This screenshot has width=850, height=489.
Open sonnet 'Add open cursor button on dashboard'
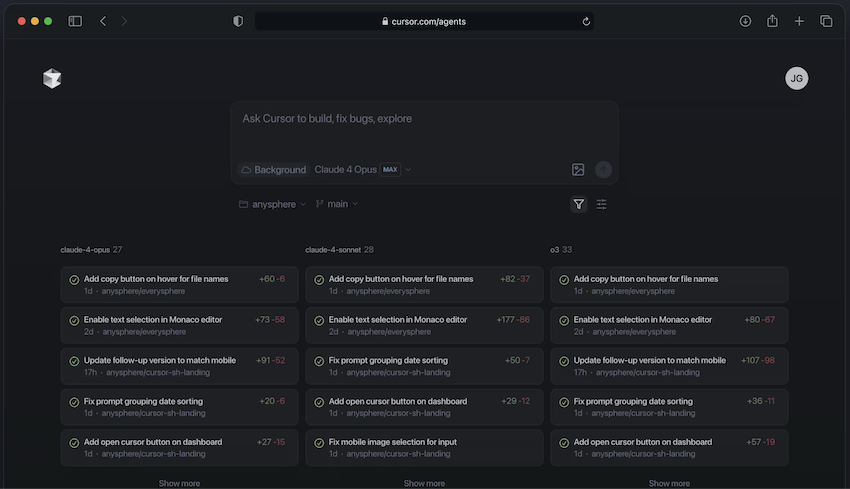(424, 407)
